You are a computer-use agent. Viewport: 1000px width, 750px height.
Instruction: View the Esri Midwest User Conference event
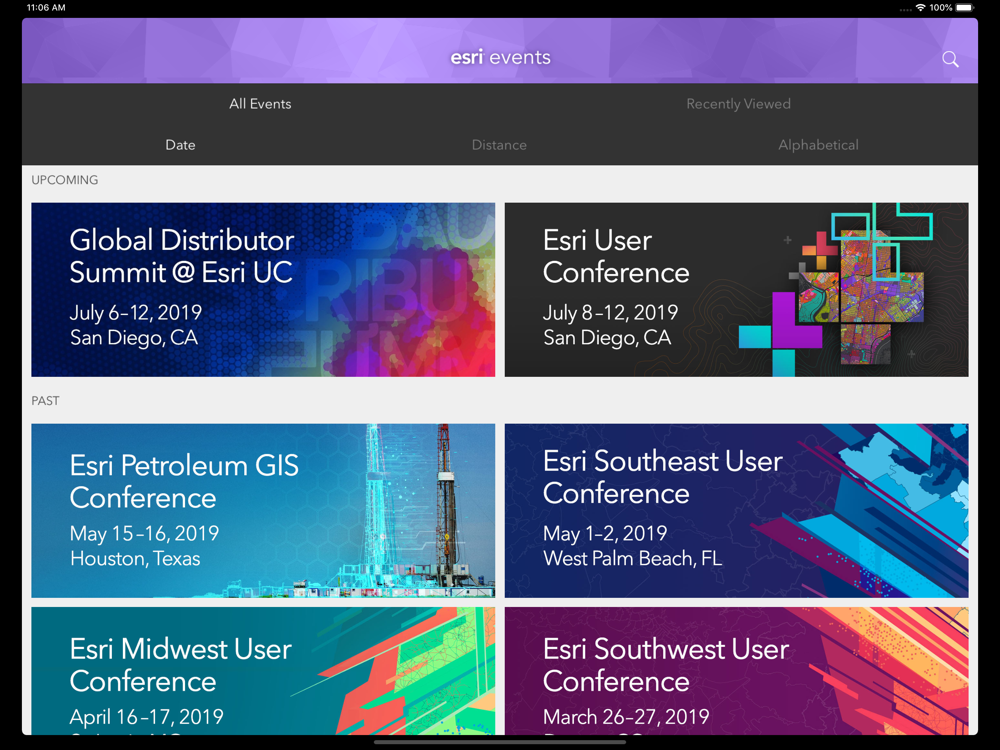(263, 670)
